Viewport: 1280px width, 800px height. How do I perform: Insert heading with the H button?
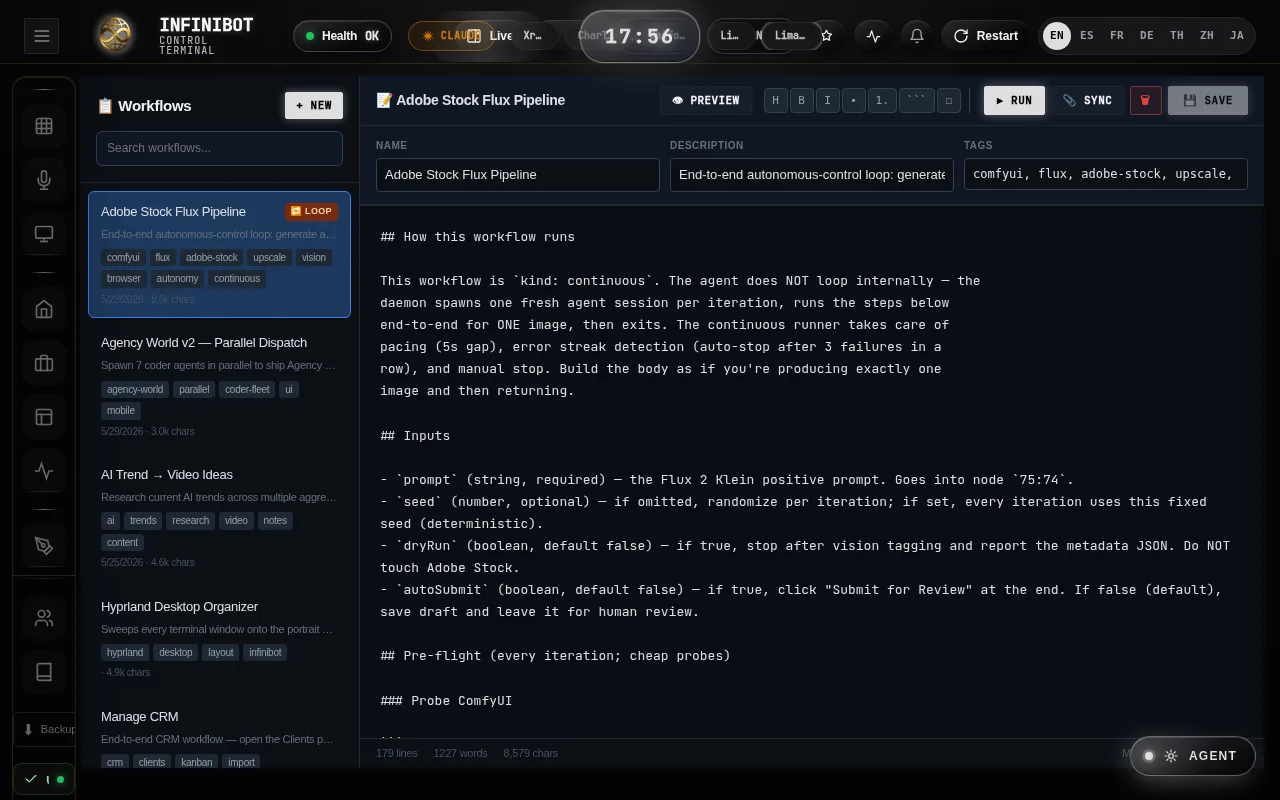[x=775, y=100]
